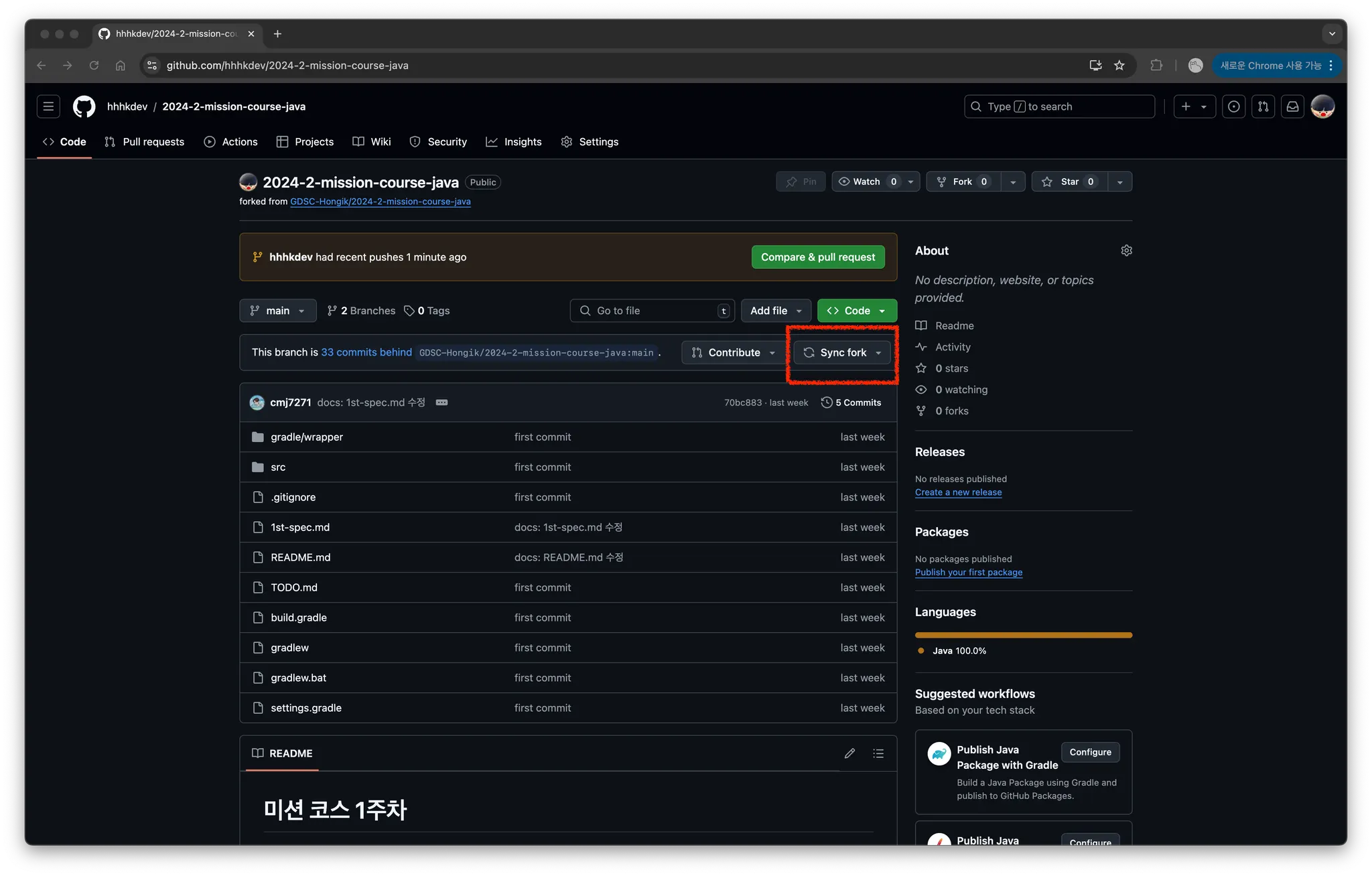This screenshot has width=1372, height=876.
Task: Edit README with pencil icon
Action: click(849, 753)
